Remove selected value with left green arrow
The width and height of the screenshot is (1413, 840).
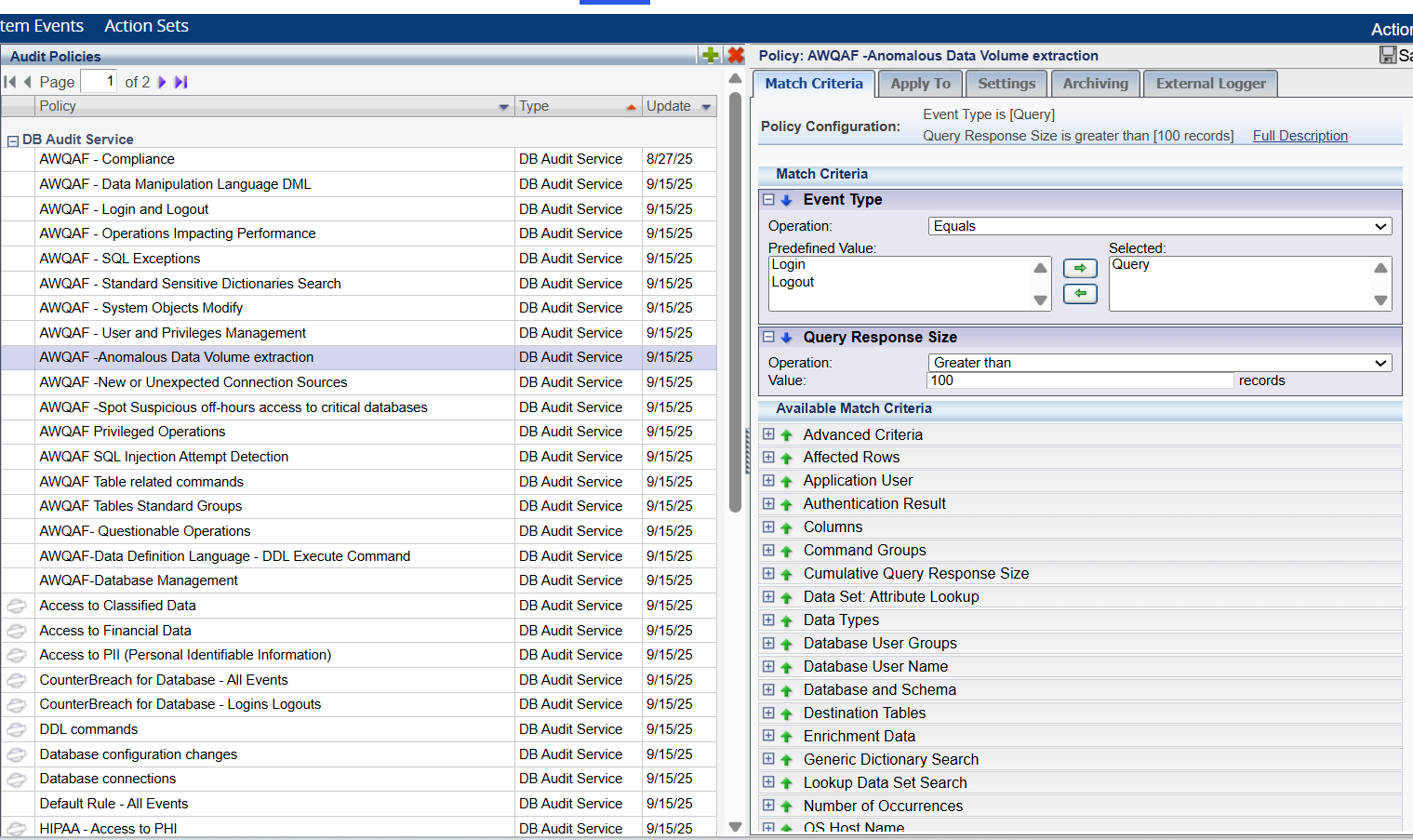click(1079, 294)
